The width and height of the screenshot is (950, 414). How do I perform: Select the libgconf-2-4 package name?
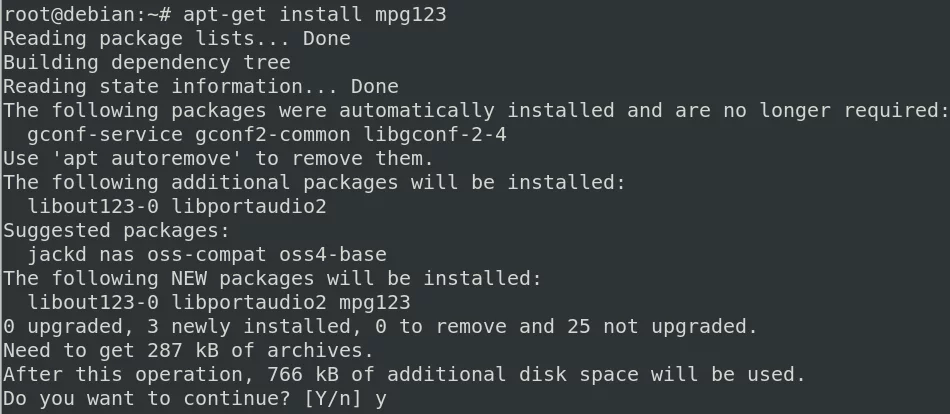click(x=434, y=135)
